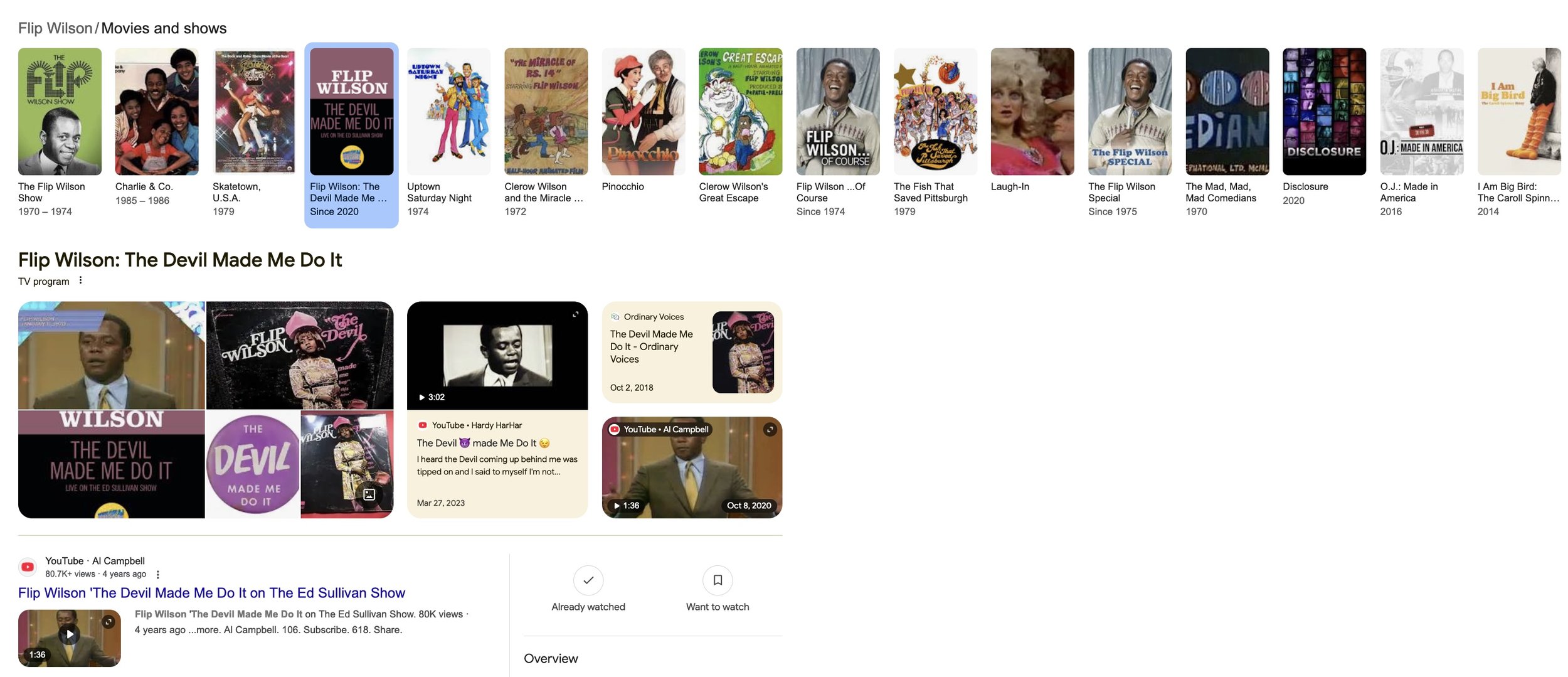Screen dimensions: 1568x677
Task: Click the purple Devil Made Me Do It button image
Action: [x=253, y=464]
